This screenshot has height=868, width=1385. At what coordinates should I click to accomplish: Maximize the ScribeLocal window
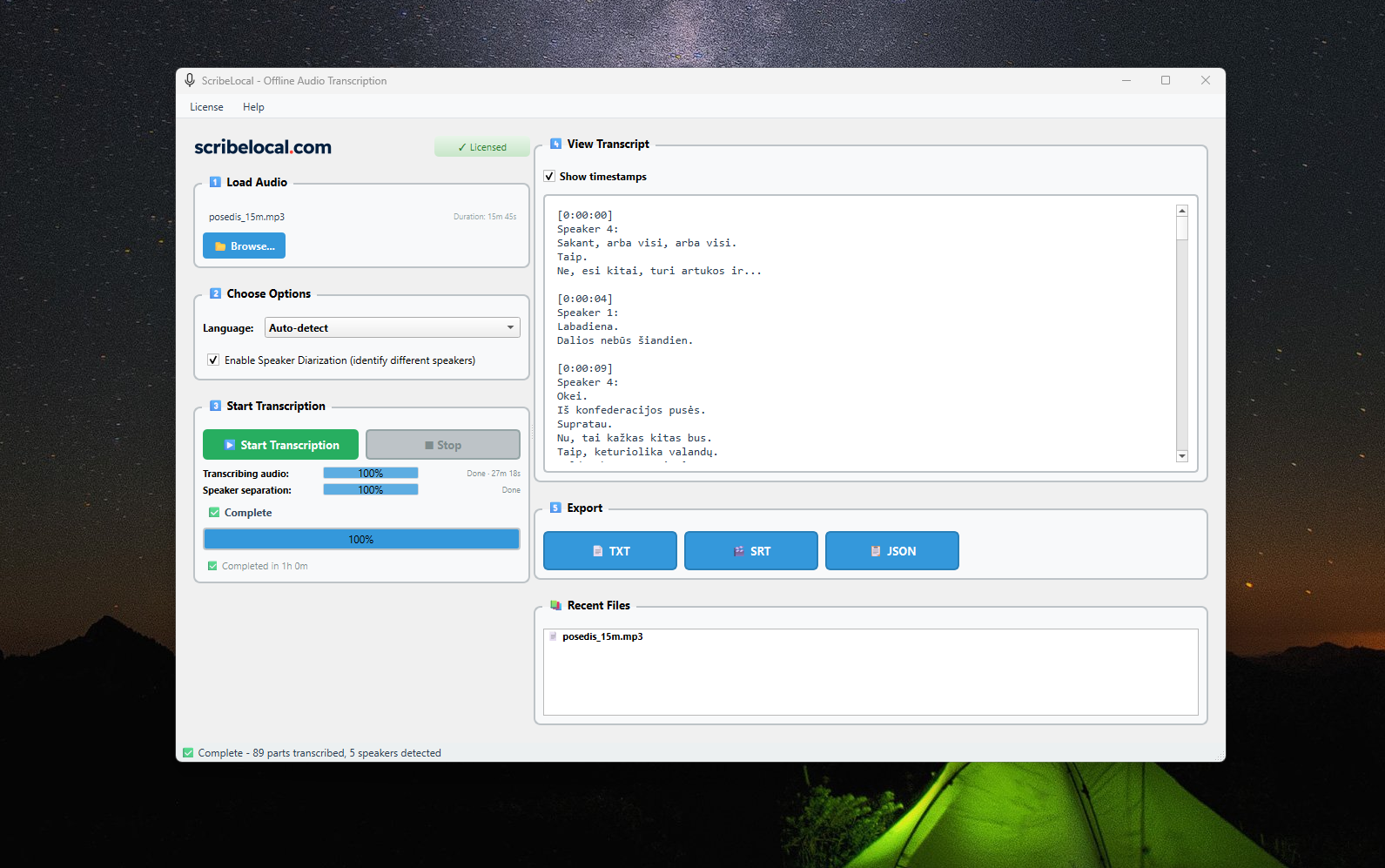click(x=1166, y=80)
